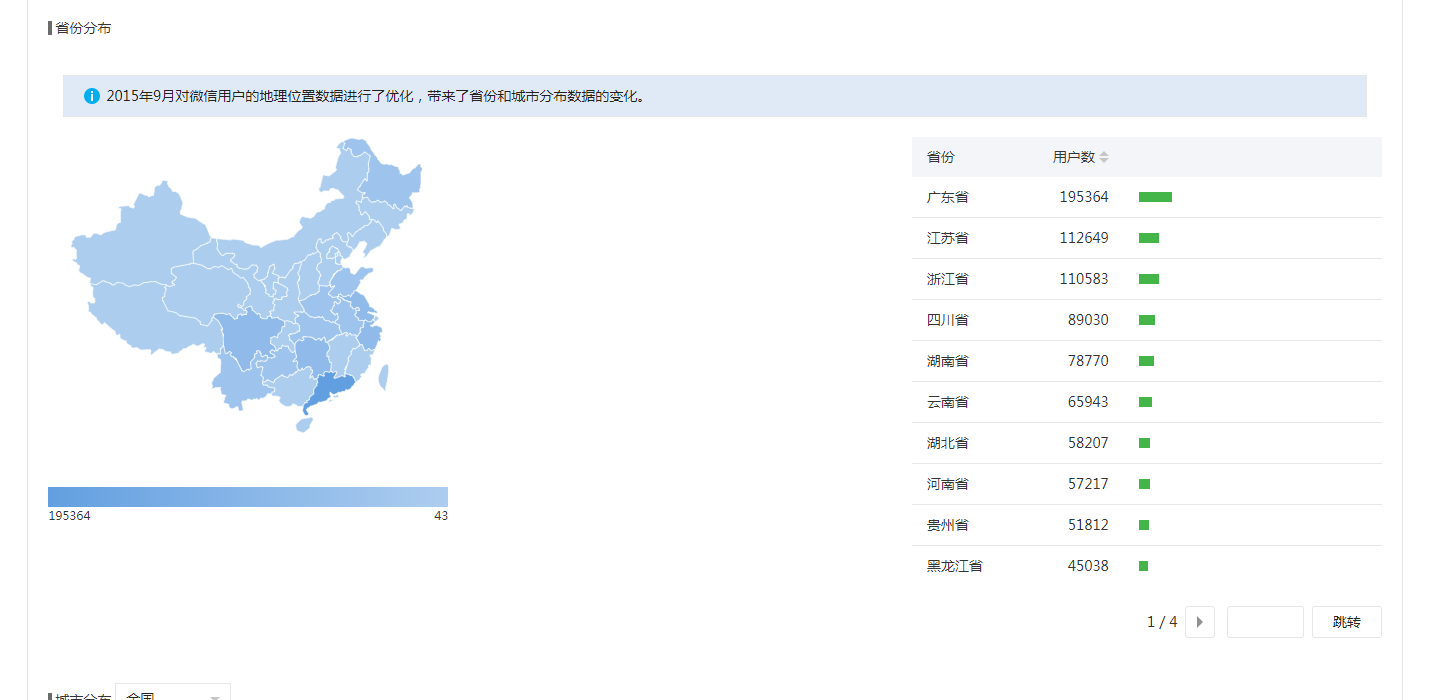Focus the page number input field

click(1264, 622)
